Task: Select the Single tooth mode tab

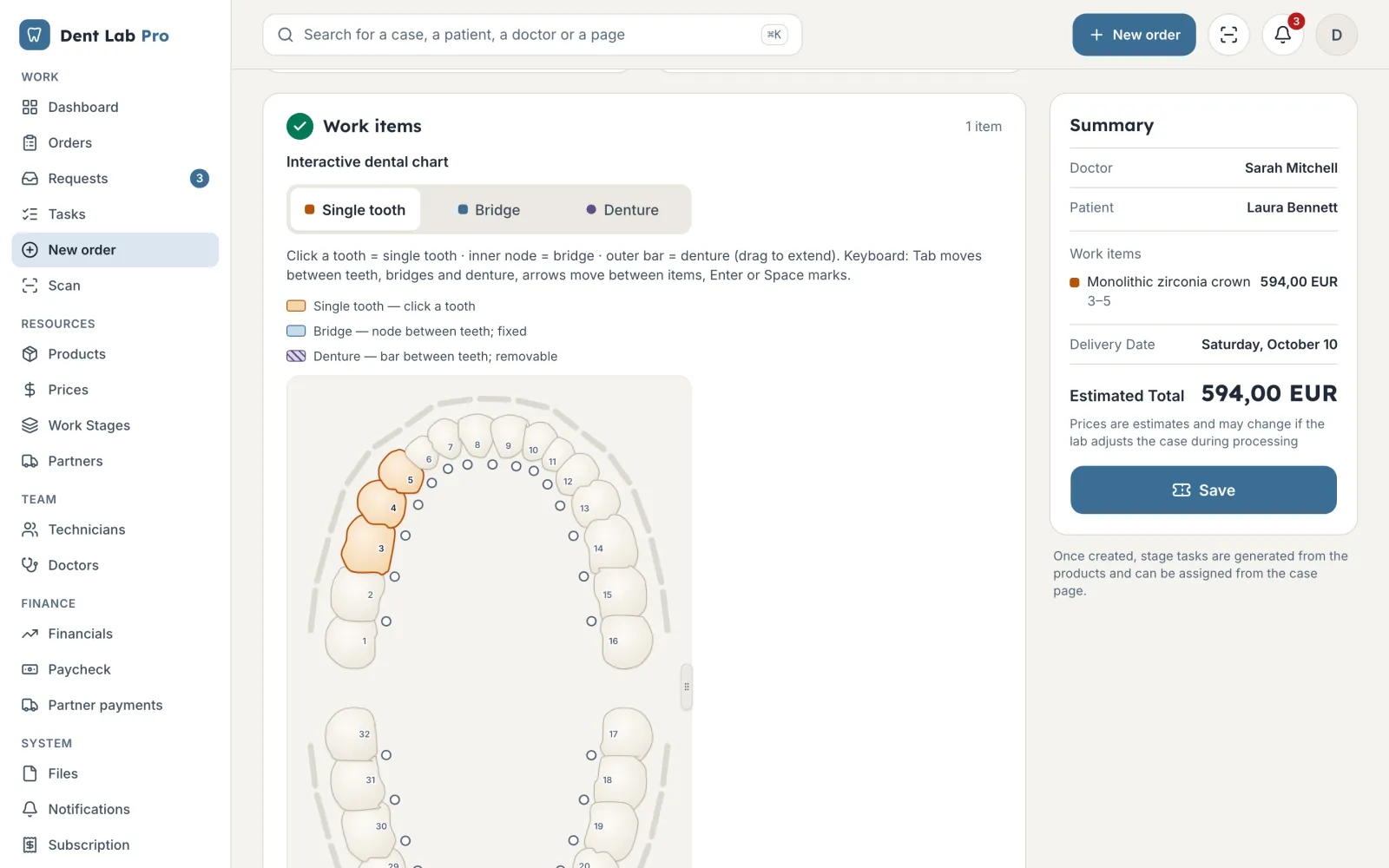Action: click(x=355, y=209)
